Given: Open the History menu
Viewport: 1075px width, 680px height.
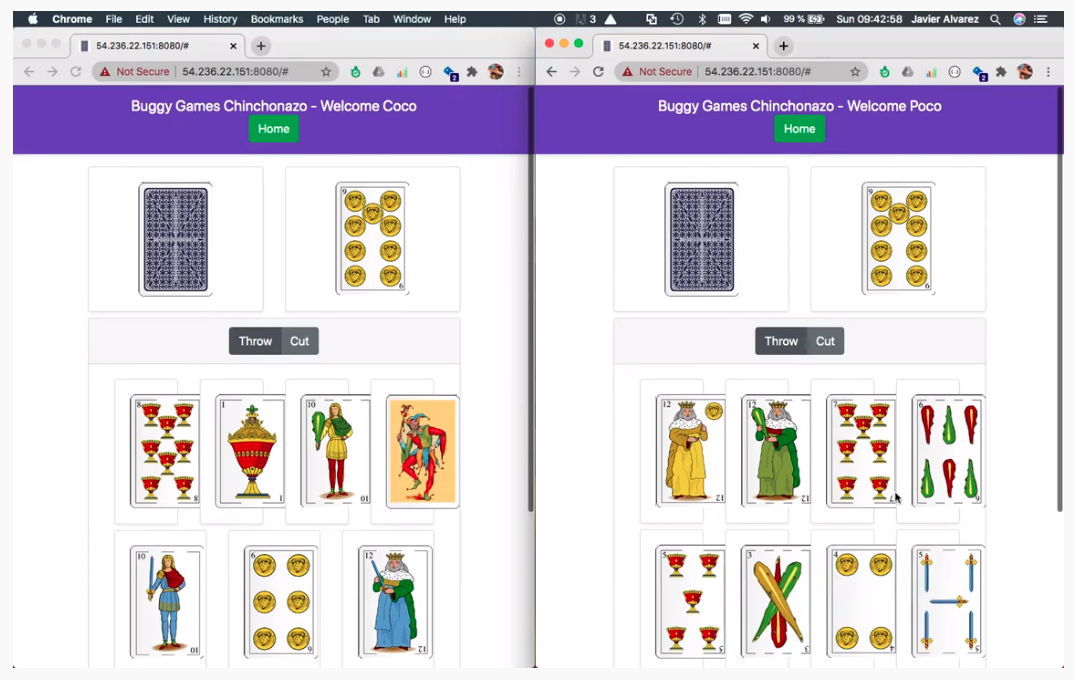Looking at the screenshot, I should point(220,19).
